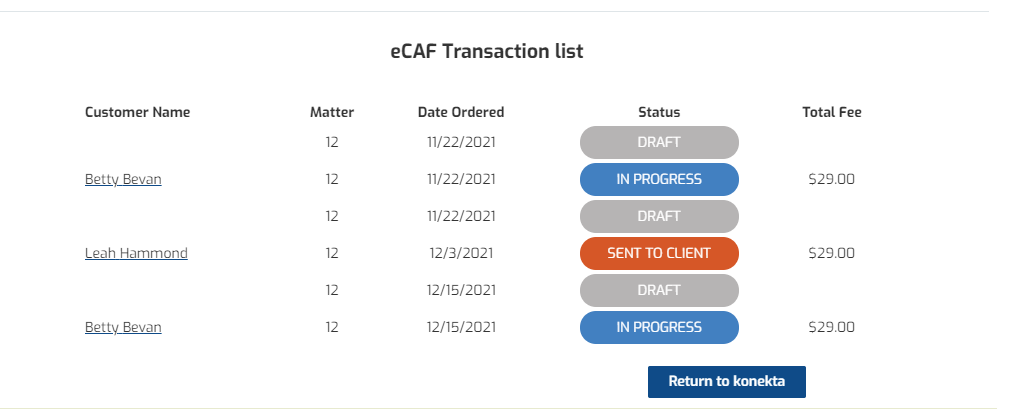Open Leah Hammond customer link
Screen dimensions: 1013x416
[x=136, y=254]
